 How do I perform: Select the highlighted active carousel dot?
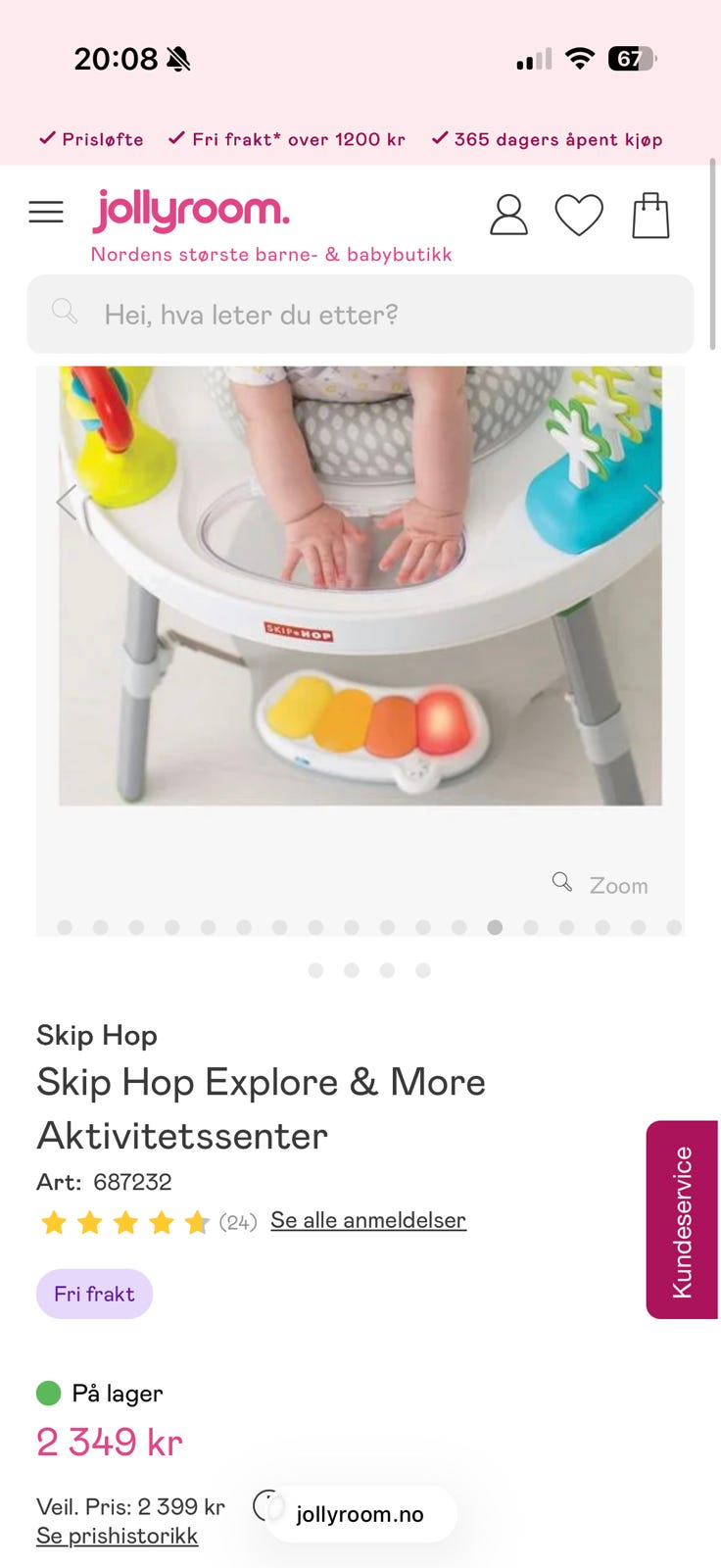495,927
